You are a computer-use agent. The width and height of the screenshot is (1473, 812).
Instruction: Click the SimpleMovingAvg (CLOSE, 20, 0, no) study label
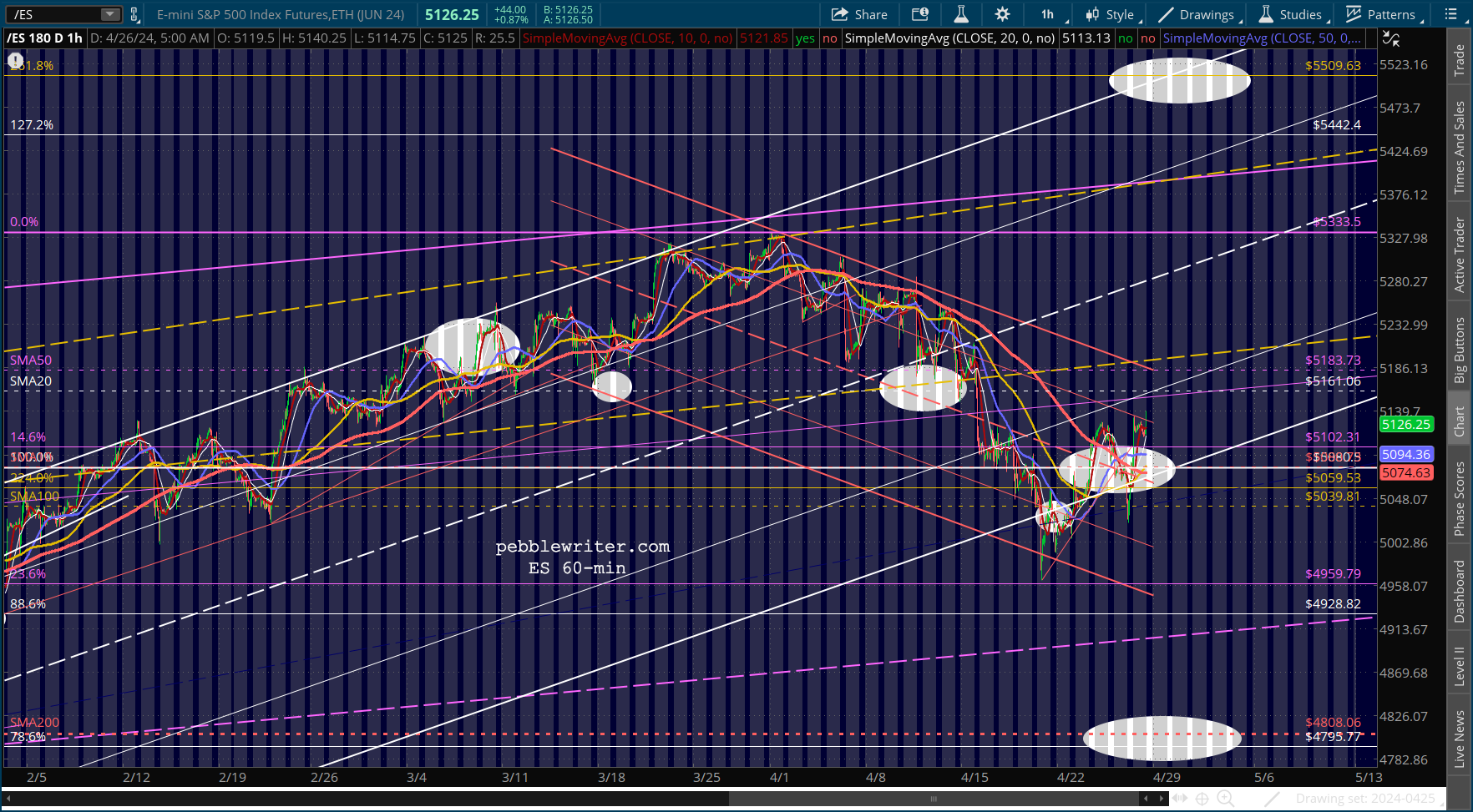(949, 38)
